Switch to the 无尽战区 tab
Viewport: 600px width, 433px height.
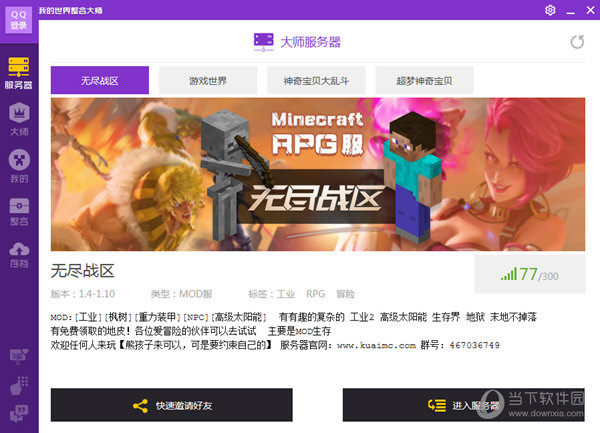pyautogui.click(x=100, y=80)
